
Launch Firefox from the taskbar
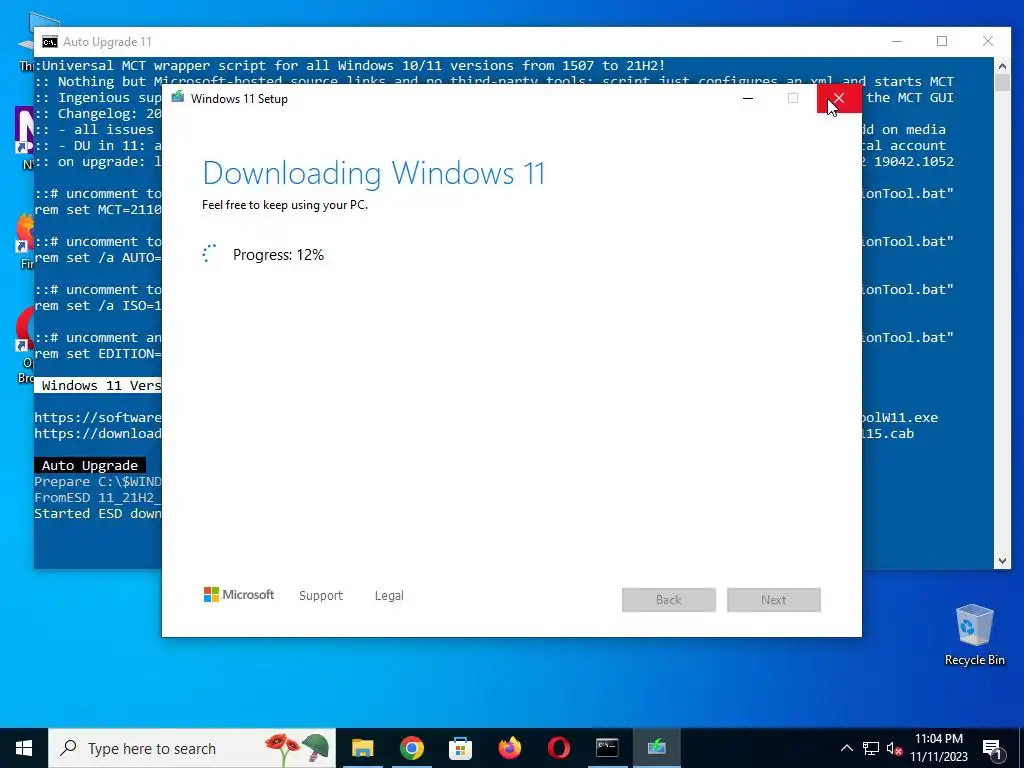click(x=509, y=748)
